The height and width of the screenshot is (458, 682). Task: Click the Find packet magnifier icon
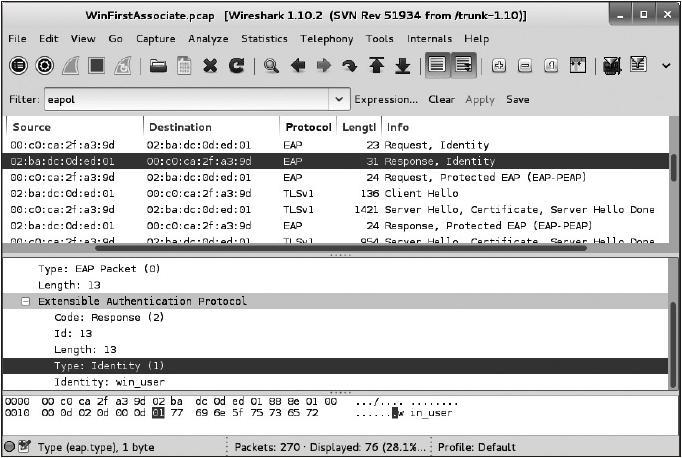tap(271, 65)
